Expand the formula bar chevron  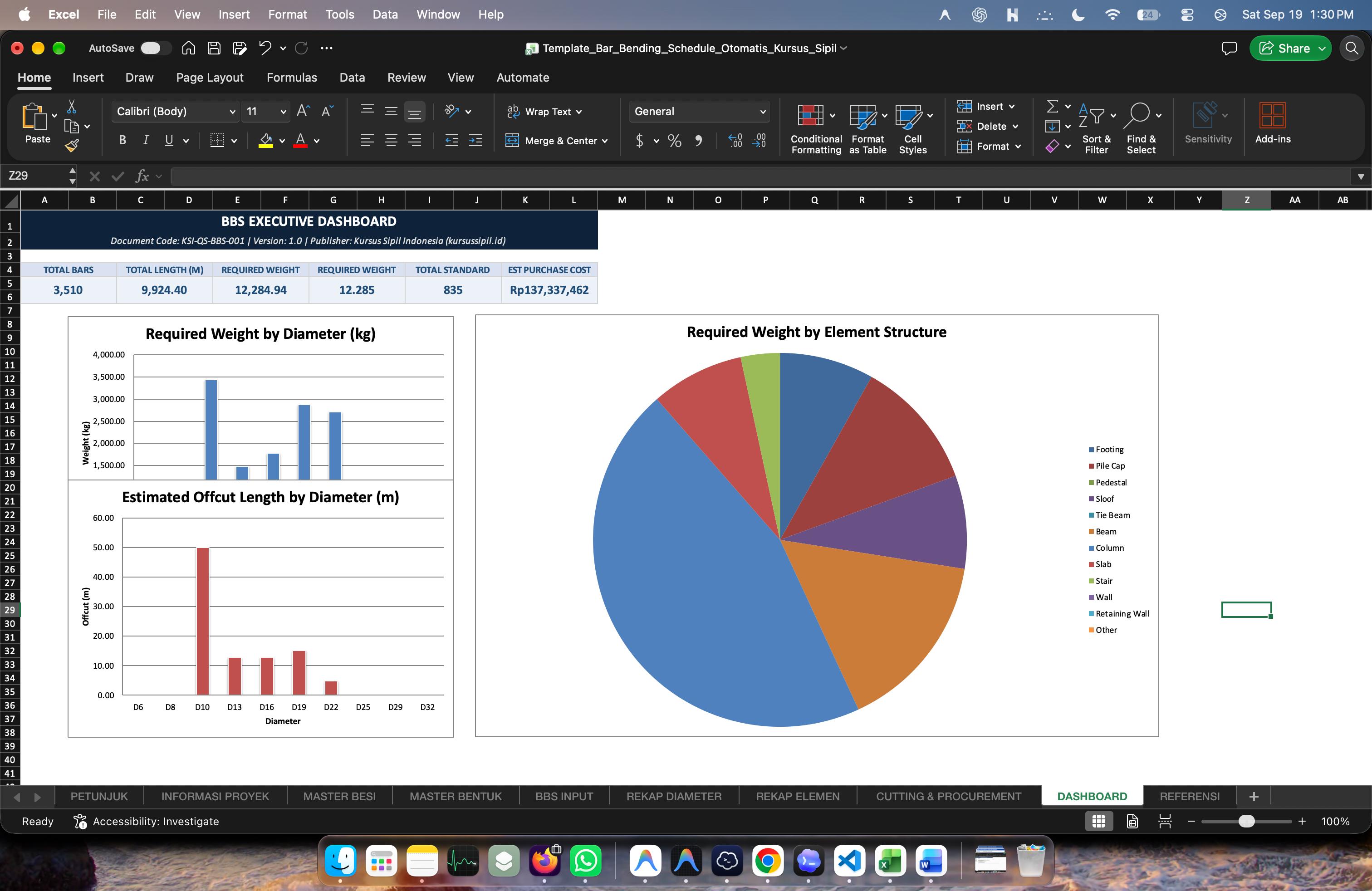pyautogui.click(x=1361, y=176)
